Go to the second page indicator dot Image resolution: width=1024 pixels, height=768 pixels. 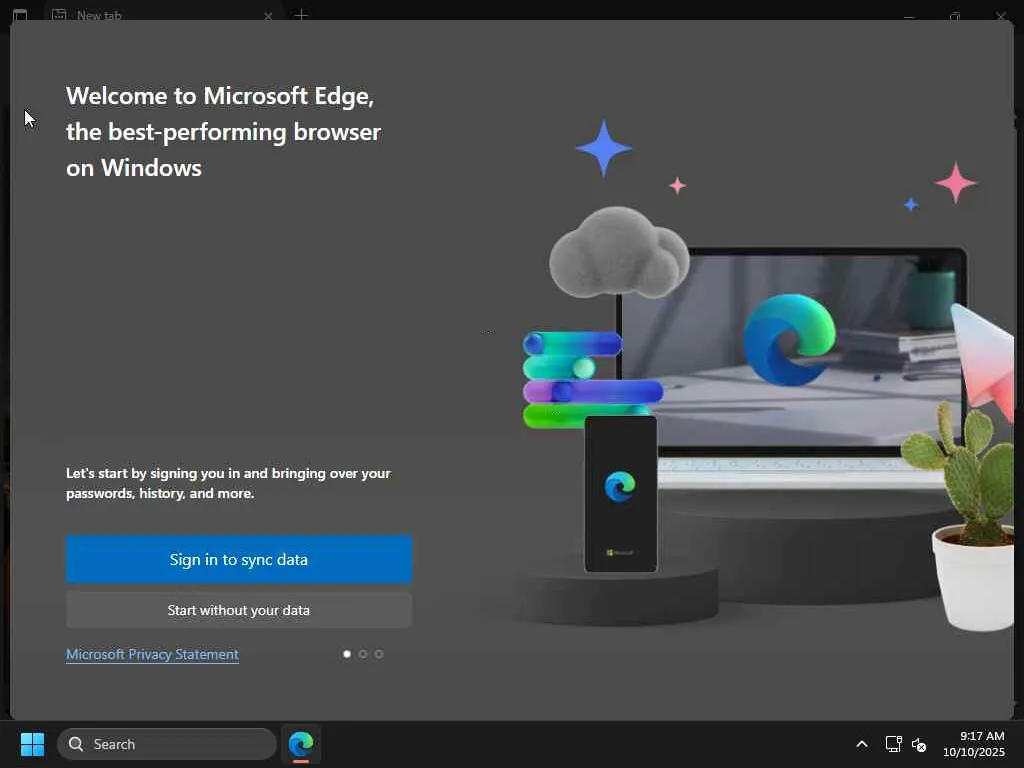click(363, 654)
